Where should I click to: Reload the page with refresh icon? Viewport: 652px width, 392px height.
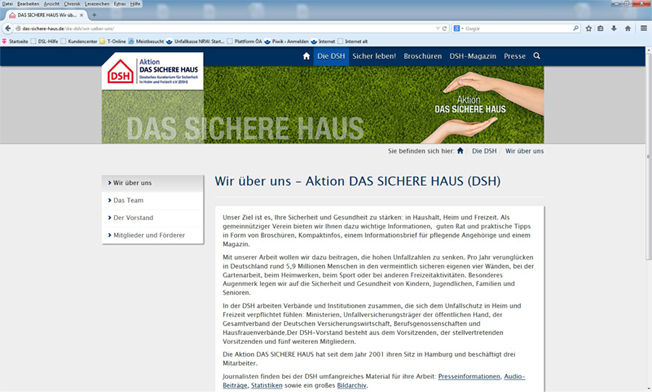[444, 29]
